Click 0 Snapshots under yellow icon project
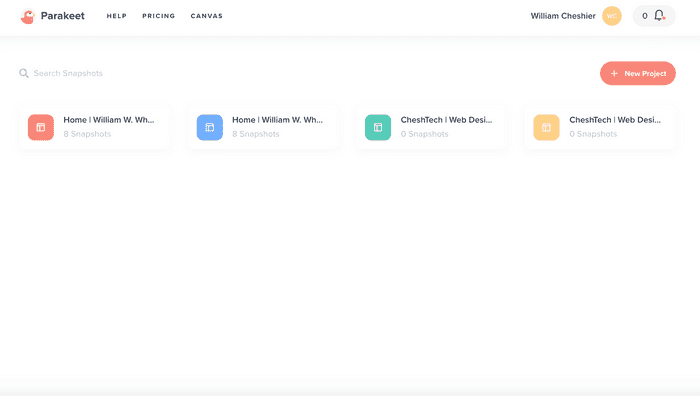Screen dimensions: 700x396 (x=593, y=134)
